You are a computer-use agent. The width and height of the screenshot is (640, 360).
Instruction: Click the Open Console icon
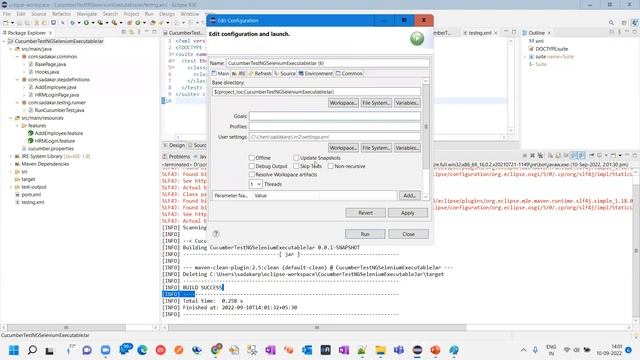pyautogui.click(x=613, y=156)
